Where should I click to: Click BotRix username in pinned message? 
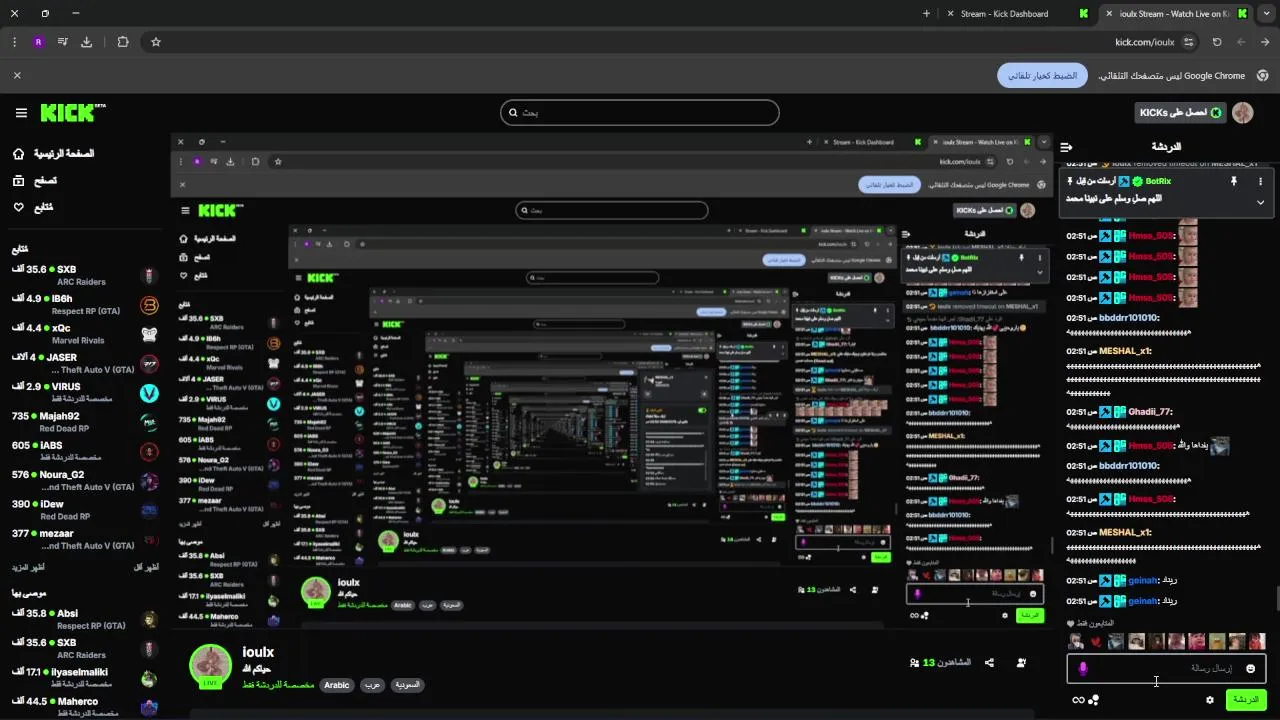coord(1158,181)
